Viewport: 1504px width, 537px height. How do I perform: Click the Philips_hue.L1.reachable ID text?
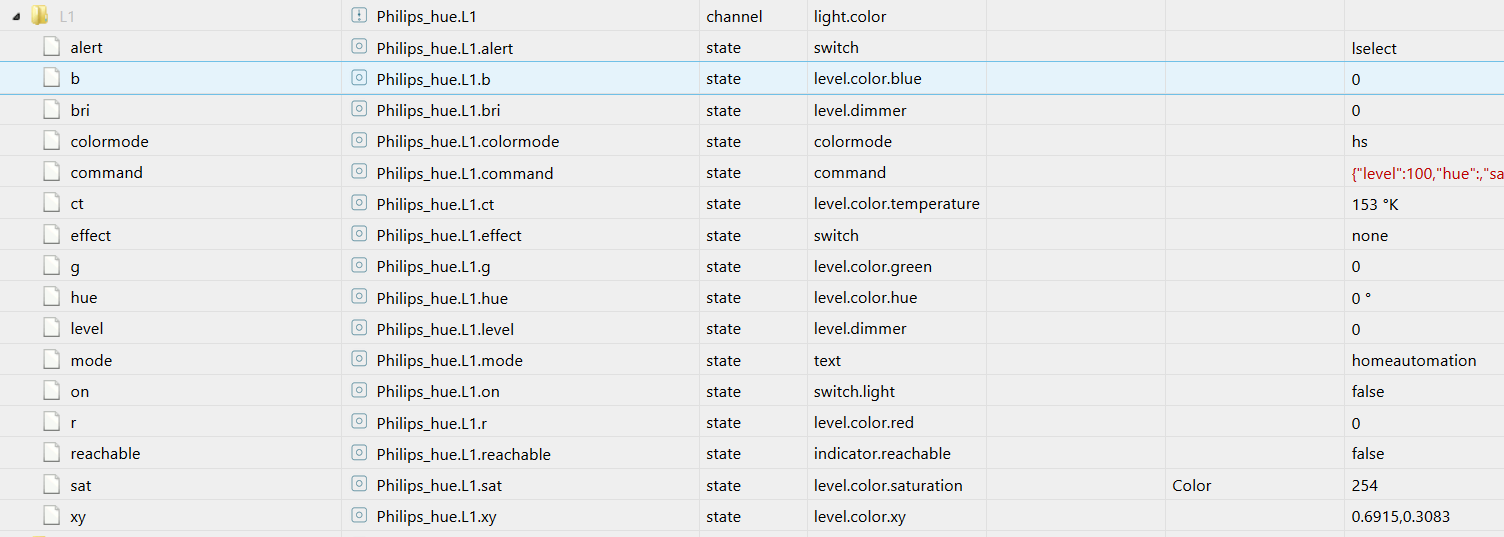tap(464, 454)
